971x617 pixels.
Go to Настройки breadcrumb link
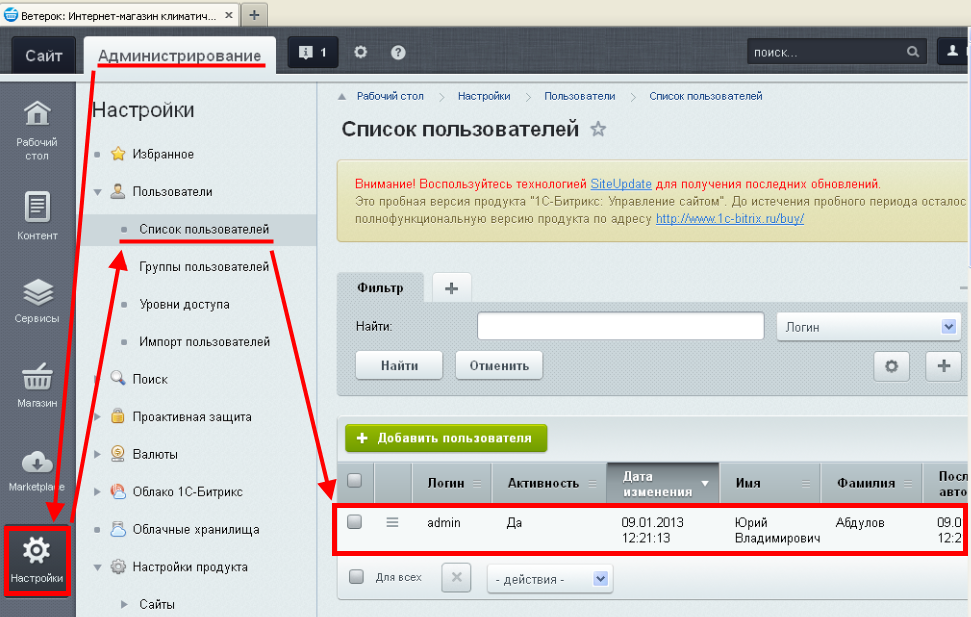pos(484,97)
